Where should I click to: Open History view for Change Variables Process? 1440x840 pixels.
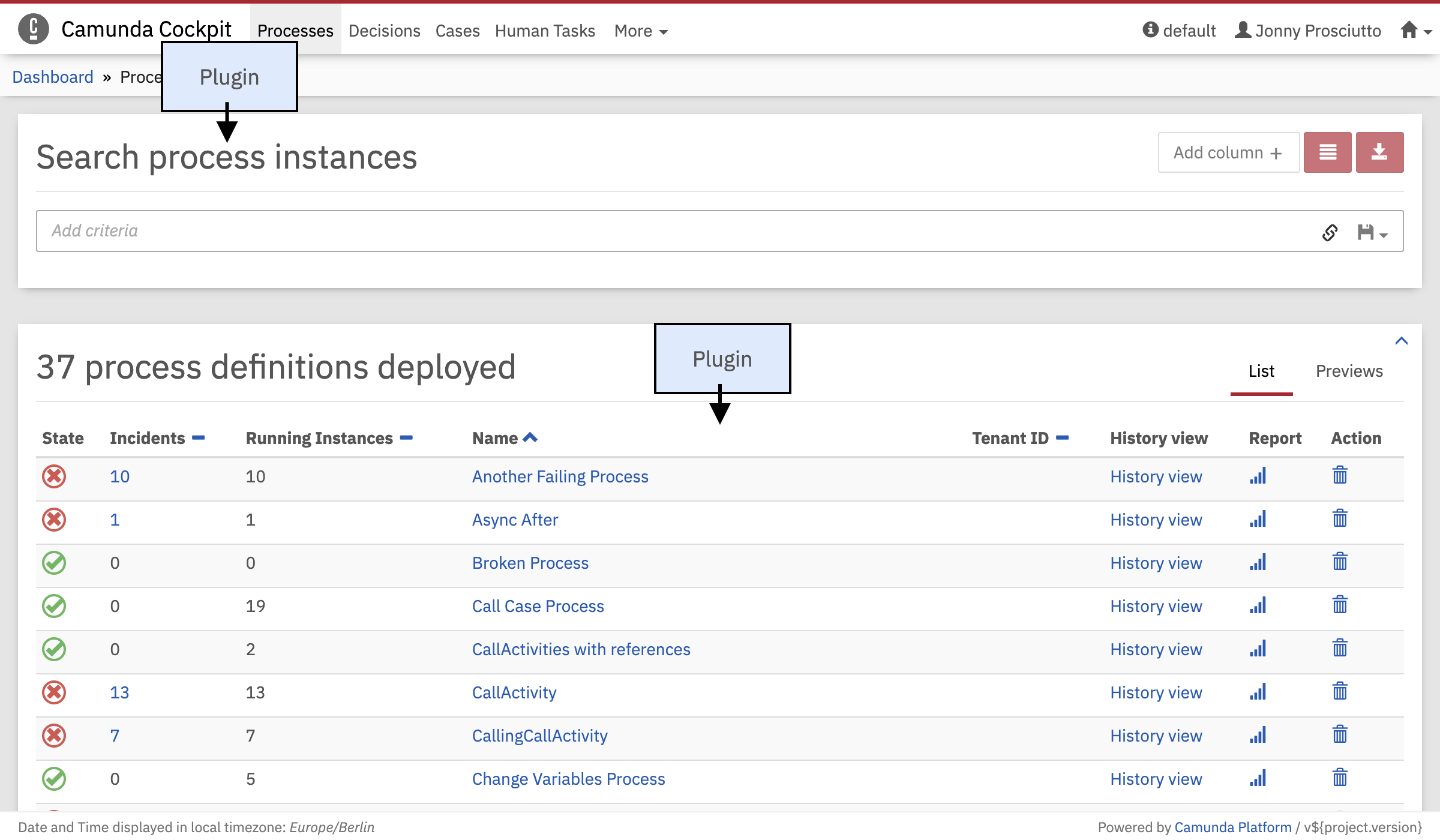tap(1156, 779)
